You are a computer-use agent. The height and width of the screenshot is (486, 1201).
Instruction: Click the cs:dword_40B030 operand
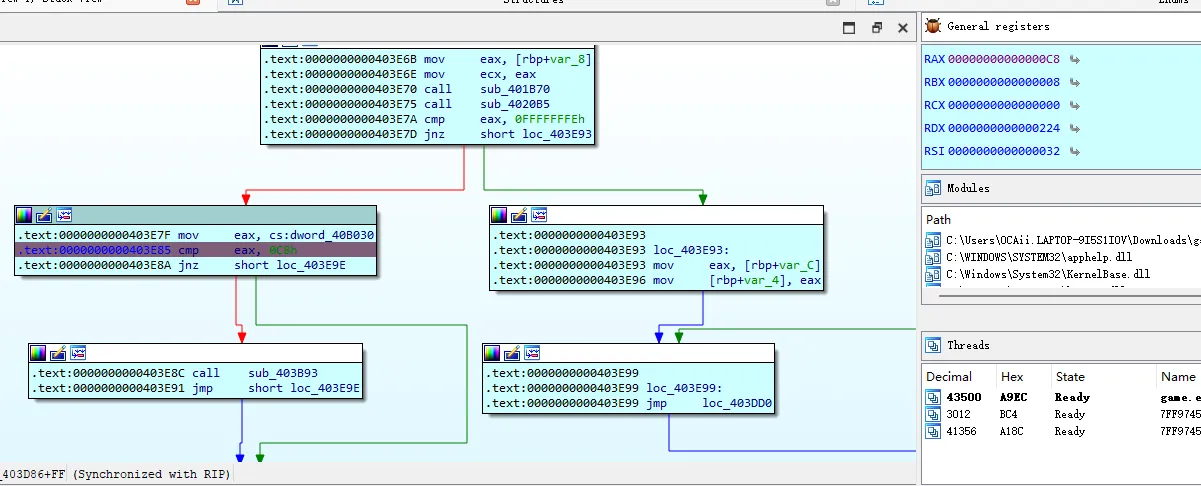(304, 235)
